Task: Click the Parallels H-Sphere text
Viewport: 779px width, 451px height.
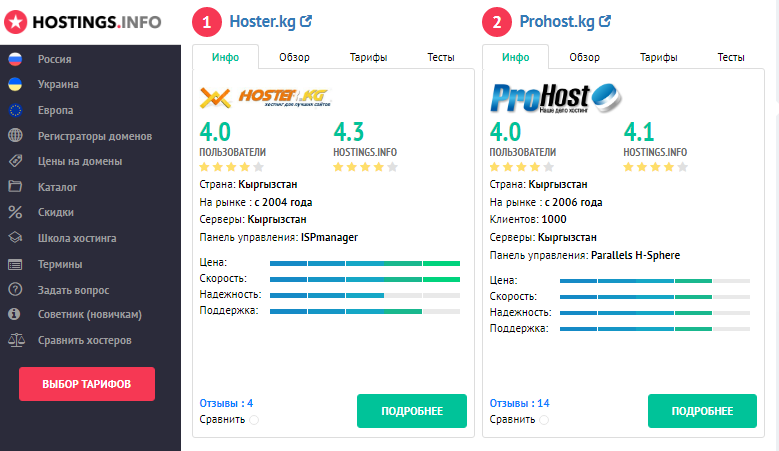Action: tap(635, 255)
